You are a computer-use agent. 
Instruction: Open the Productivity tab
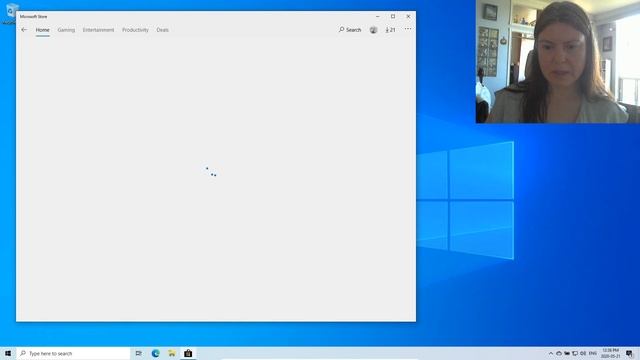pyautogui.click(x=135, y=30)
